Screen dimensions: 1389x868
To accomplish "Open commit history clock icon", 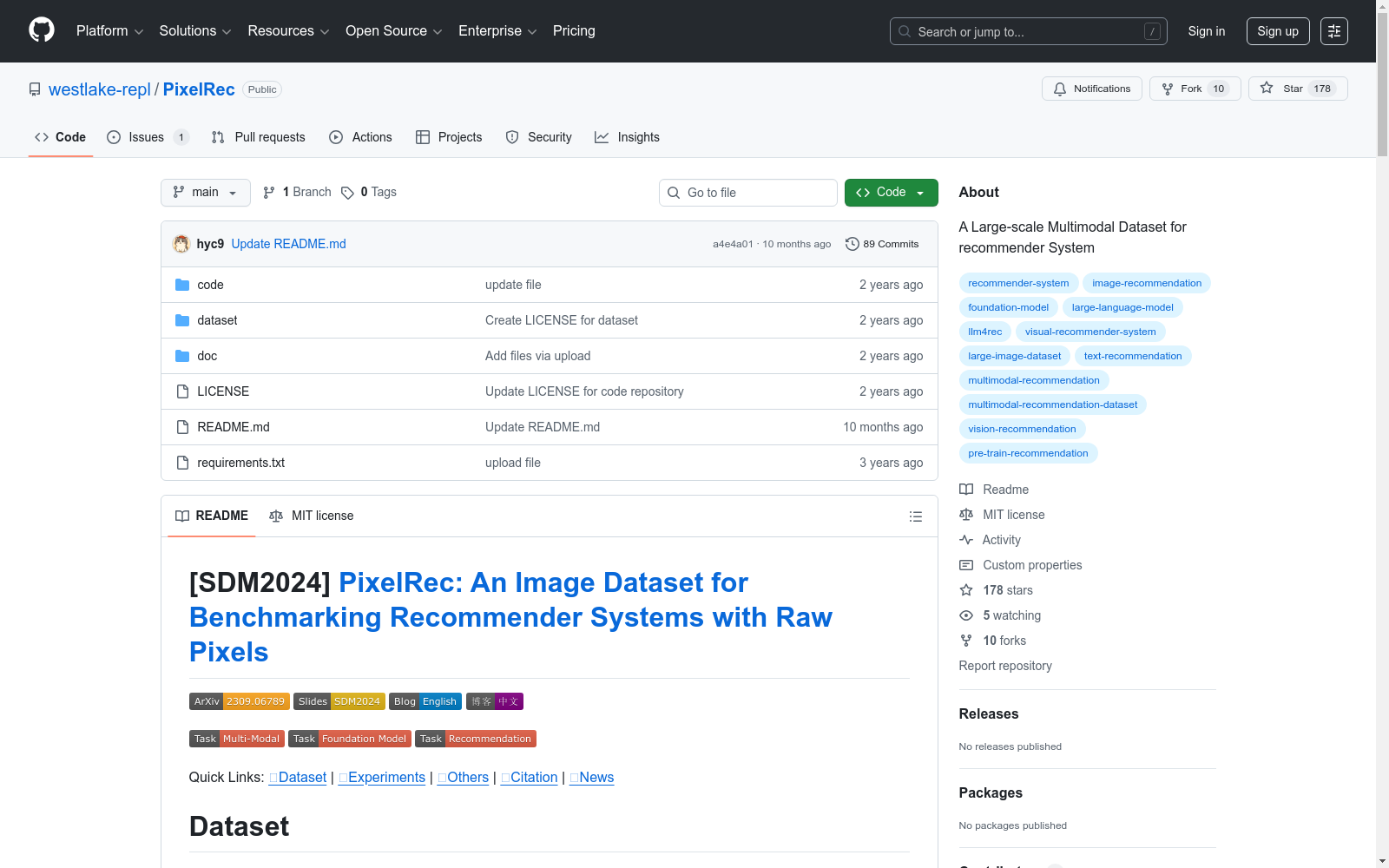I will pyautogui.click(x=852, y=244).
